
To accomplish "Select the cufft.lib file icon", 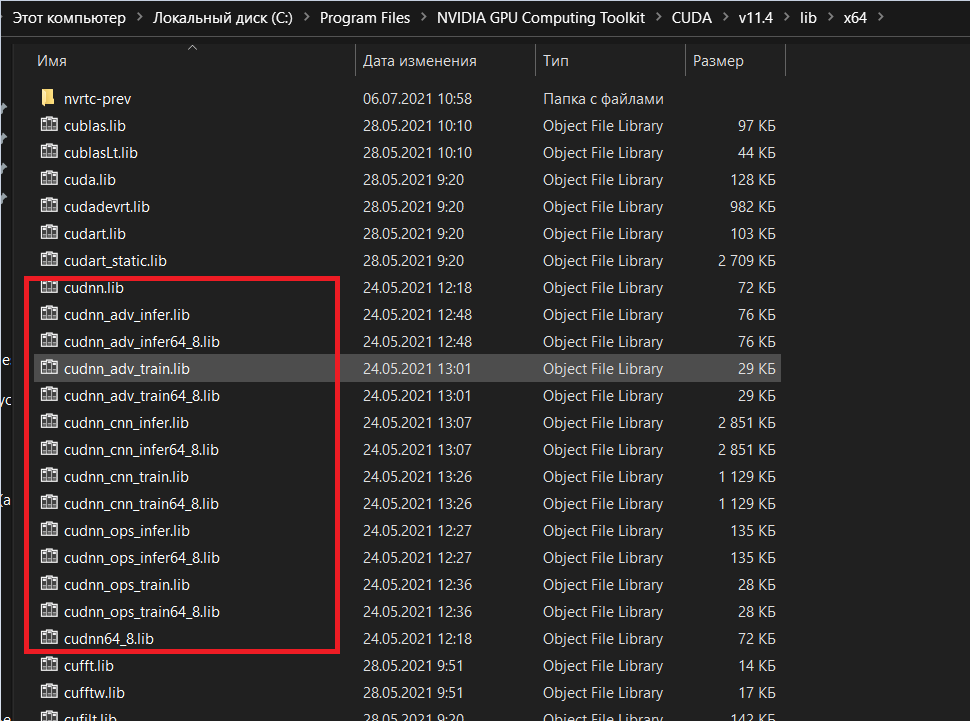I will [x=49, y=666].
